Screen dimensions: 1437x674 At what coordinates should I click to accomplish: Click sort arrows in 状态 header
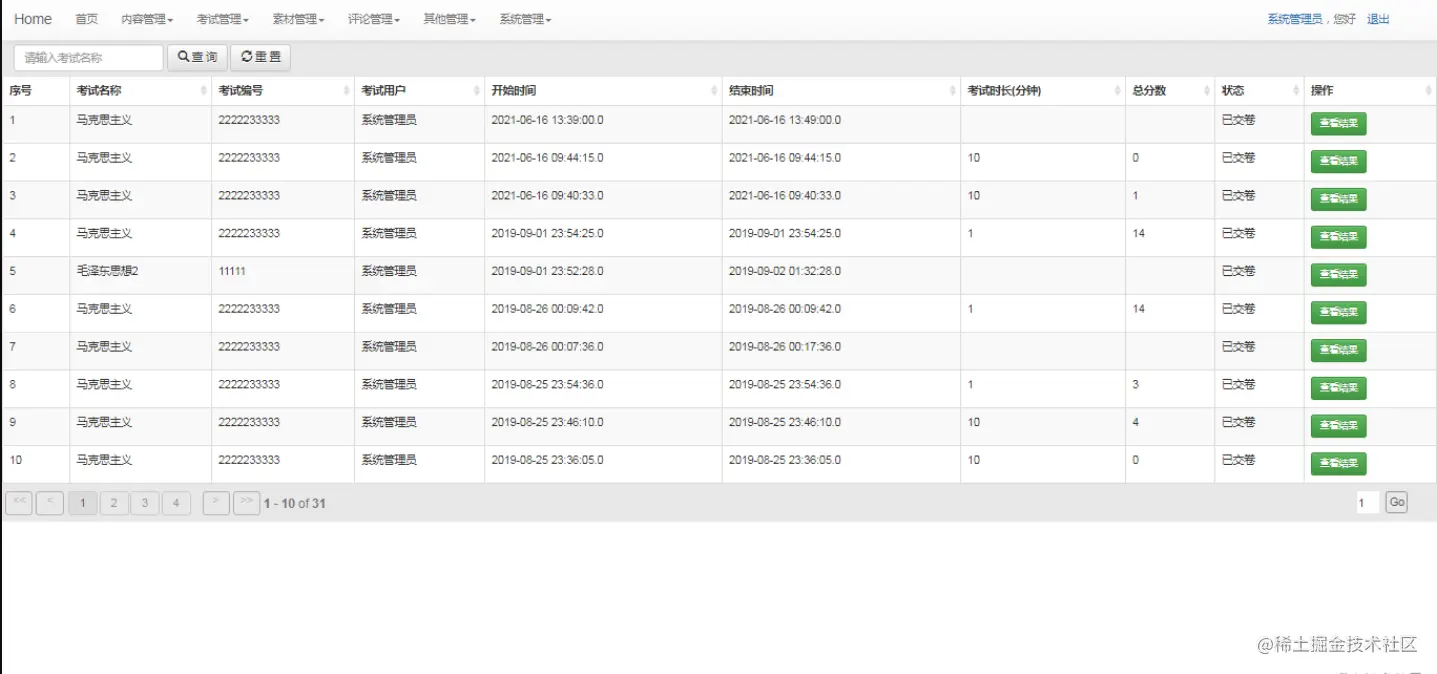tap(1295, 91)
